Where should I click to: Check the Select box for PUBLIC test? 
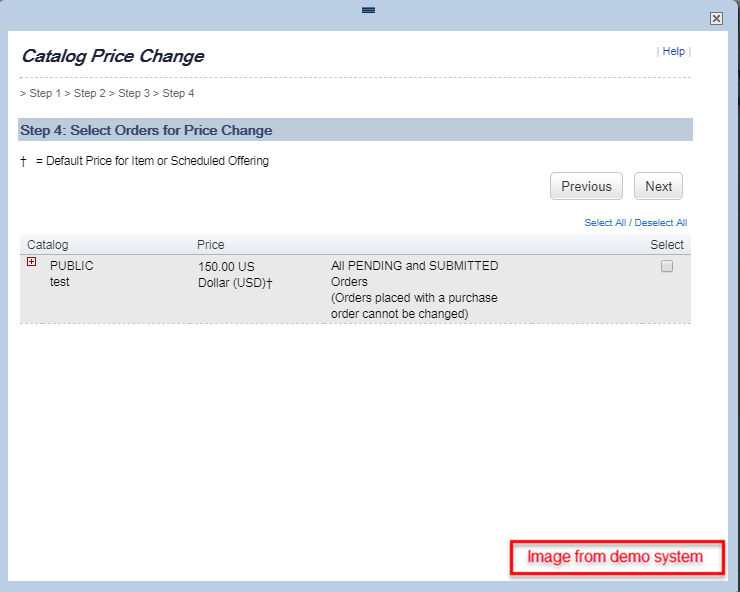tap(666, 266)
